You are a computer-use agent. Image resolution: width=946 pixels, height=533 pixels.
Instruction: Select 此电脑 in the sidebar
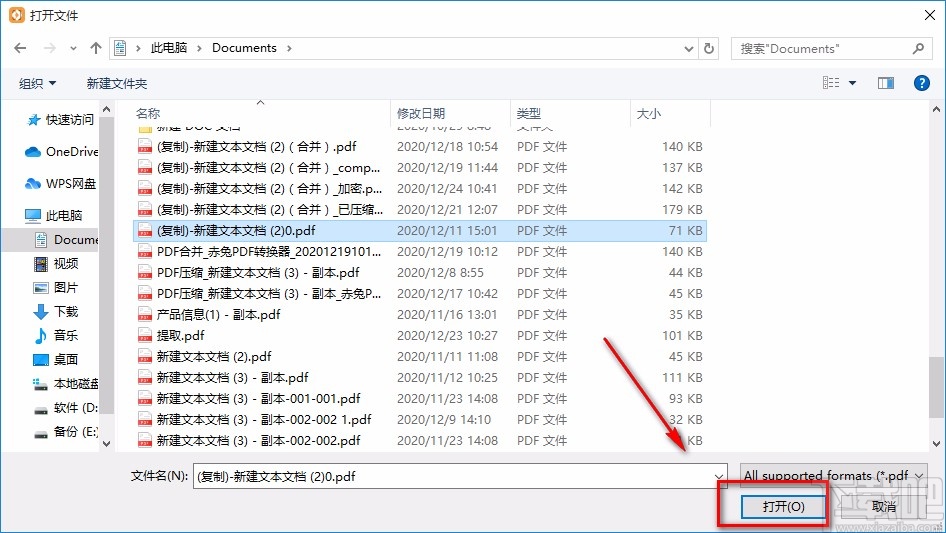[x=54, y=215]
